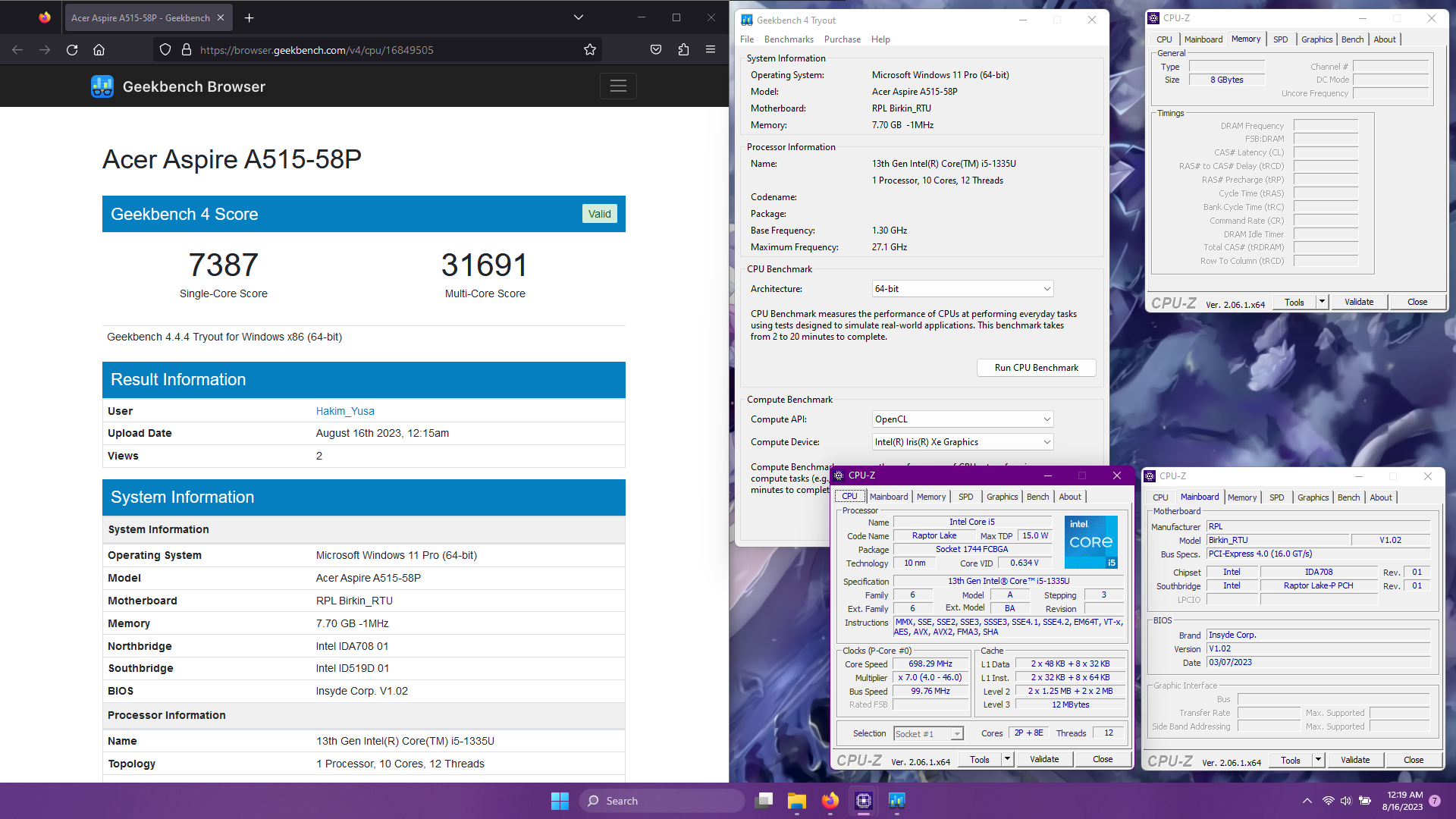
Task: Open the Socket #1 selection dropdown
Action: (x=928, y=733)
